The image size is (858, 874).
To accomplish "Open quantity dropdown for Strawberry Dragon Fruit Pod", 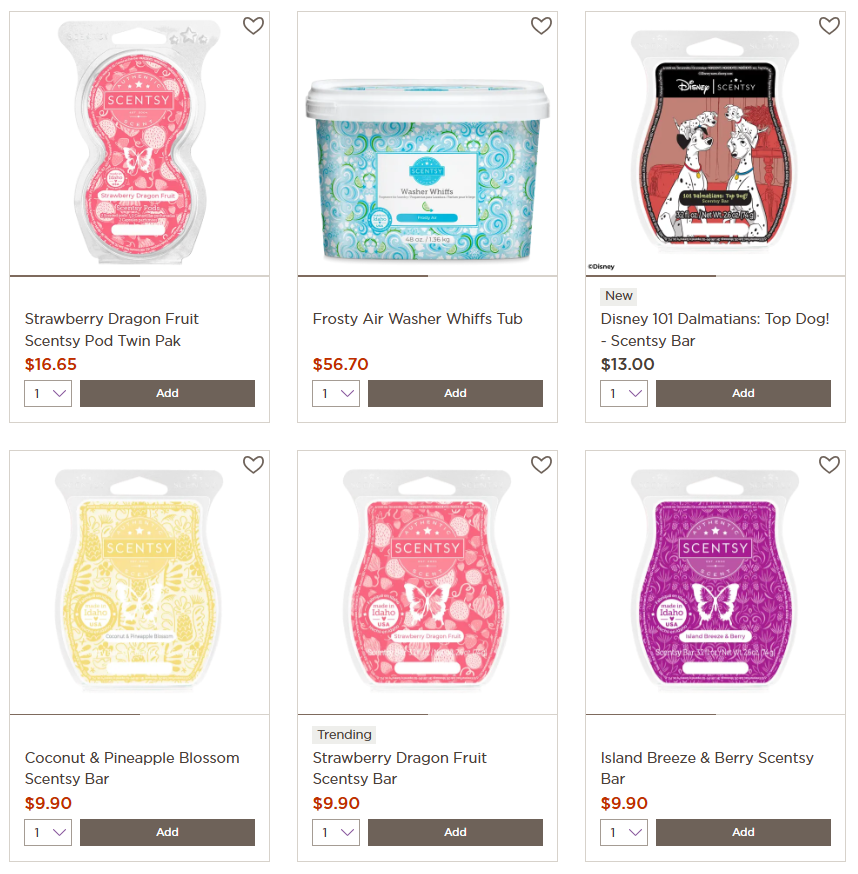I will 48,394.
